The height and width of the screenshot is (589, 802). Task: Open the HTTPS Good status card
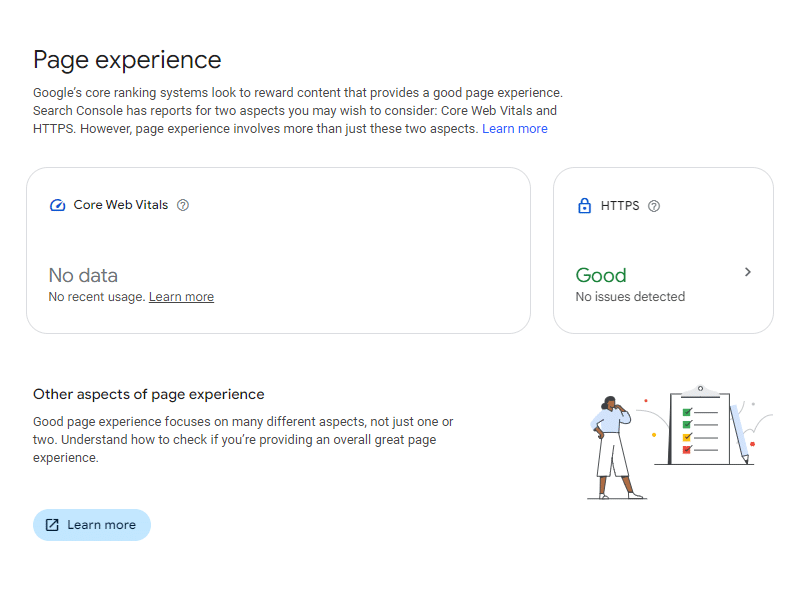click(663, 251)
